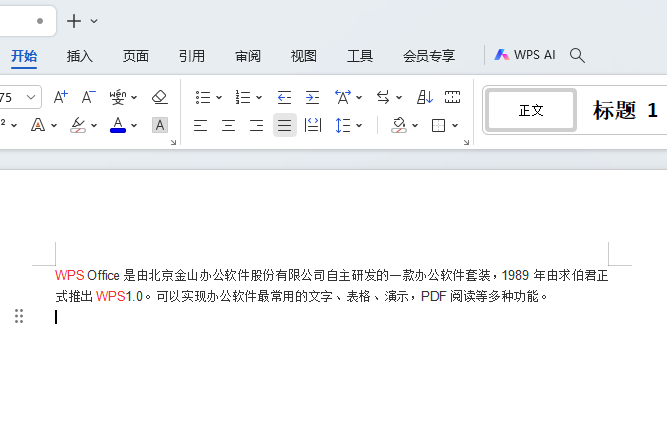Screen dimensions: 667x443
Task: Click the increase font size icon
Action: 60,97
